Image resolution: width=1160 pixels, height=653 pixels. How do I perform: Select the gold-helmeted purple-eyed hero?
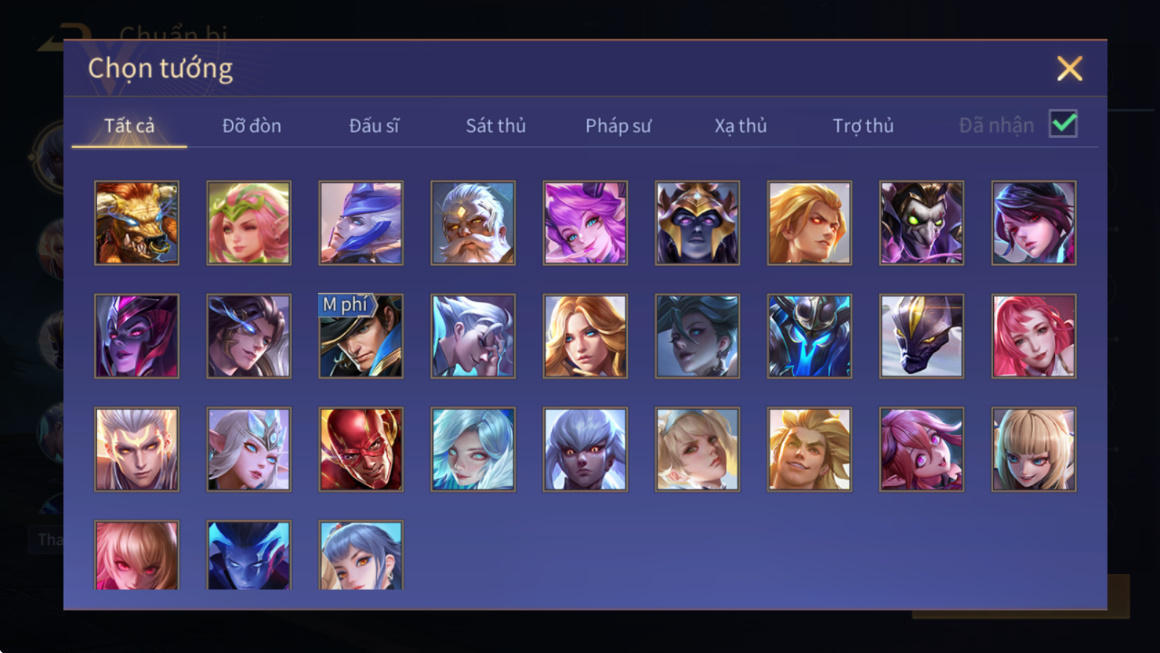click(x=697, y=223)
